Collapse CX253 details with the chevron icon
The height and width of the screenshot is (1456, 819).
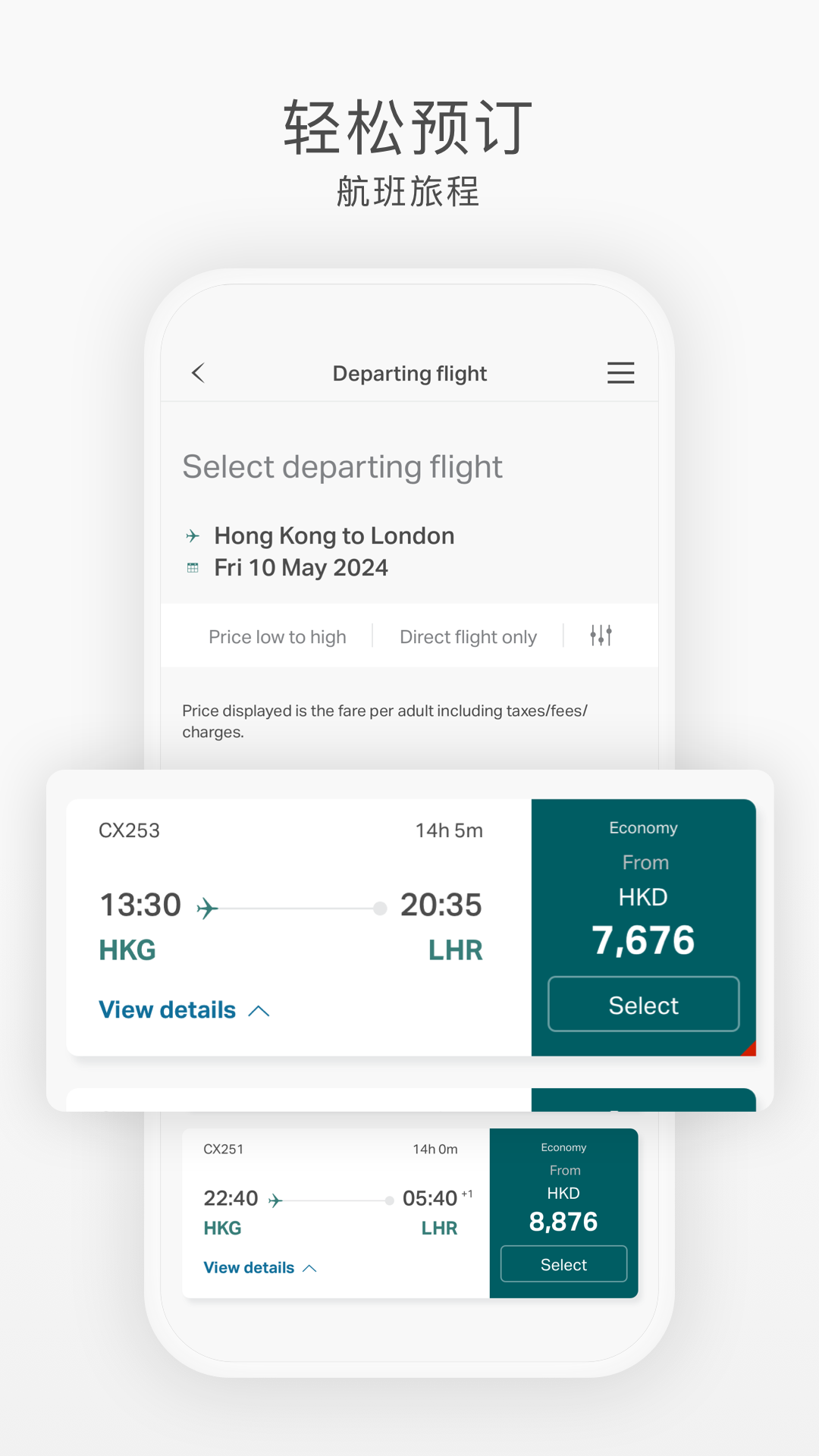259,1011
